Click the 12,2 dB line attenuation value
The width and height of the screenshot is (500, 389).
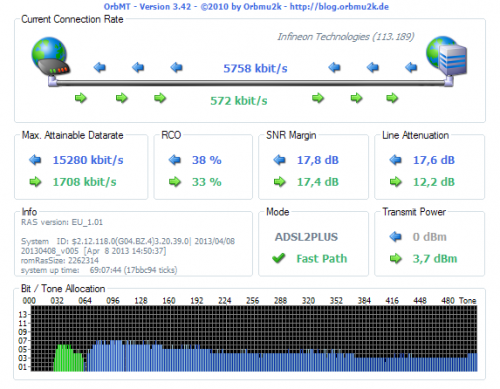click(x=434, y=182)
